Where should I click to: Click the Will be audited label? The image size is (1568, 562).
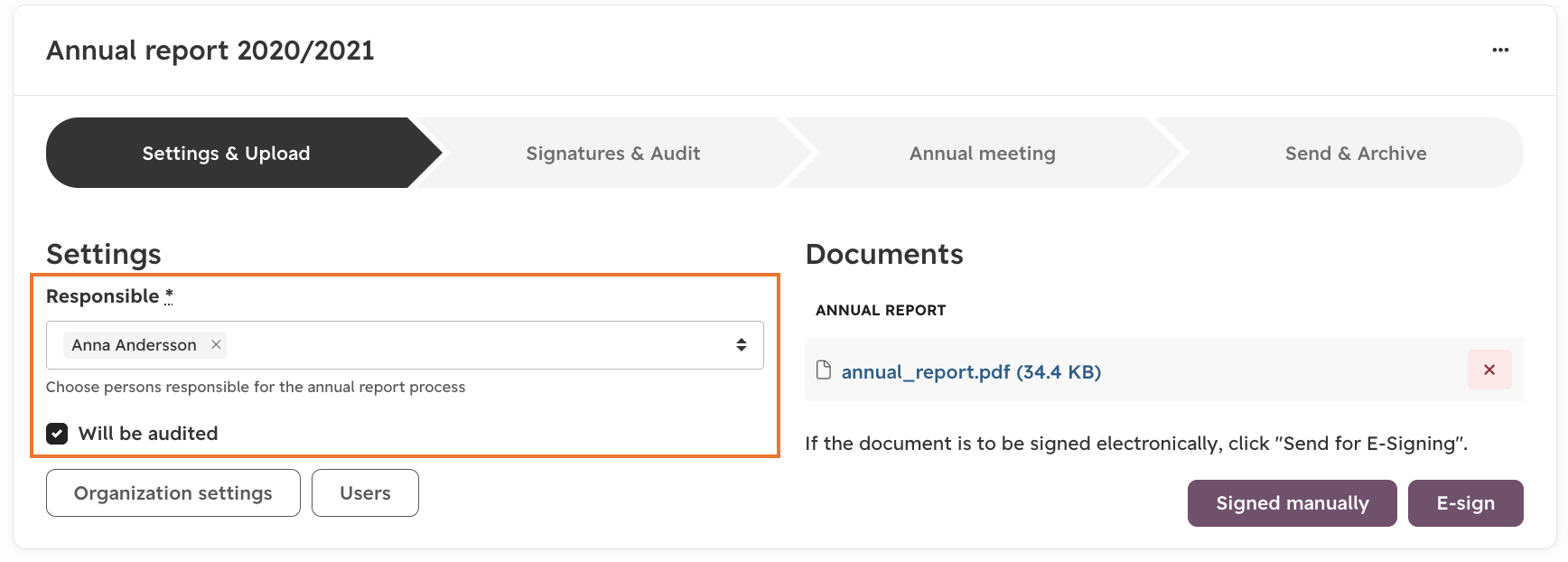pyautogui.click(x=148, y=434)
